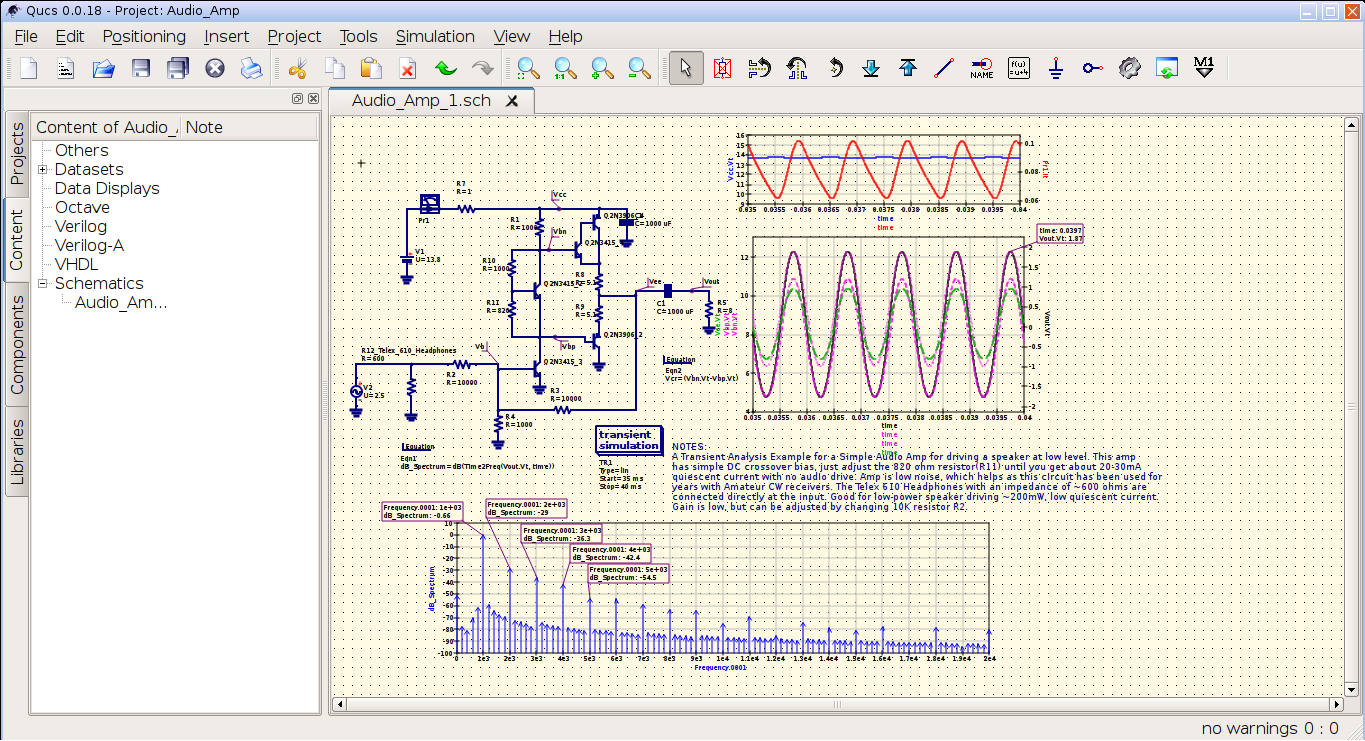Click the horizontal scrollbar under schematic
The image size is (1365, 741).
pyautogui.click(x=840, y=704)
